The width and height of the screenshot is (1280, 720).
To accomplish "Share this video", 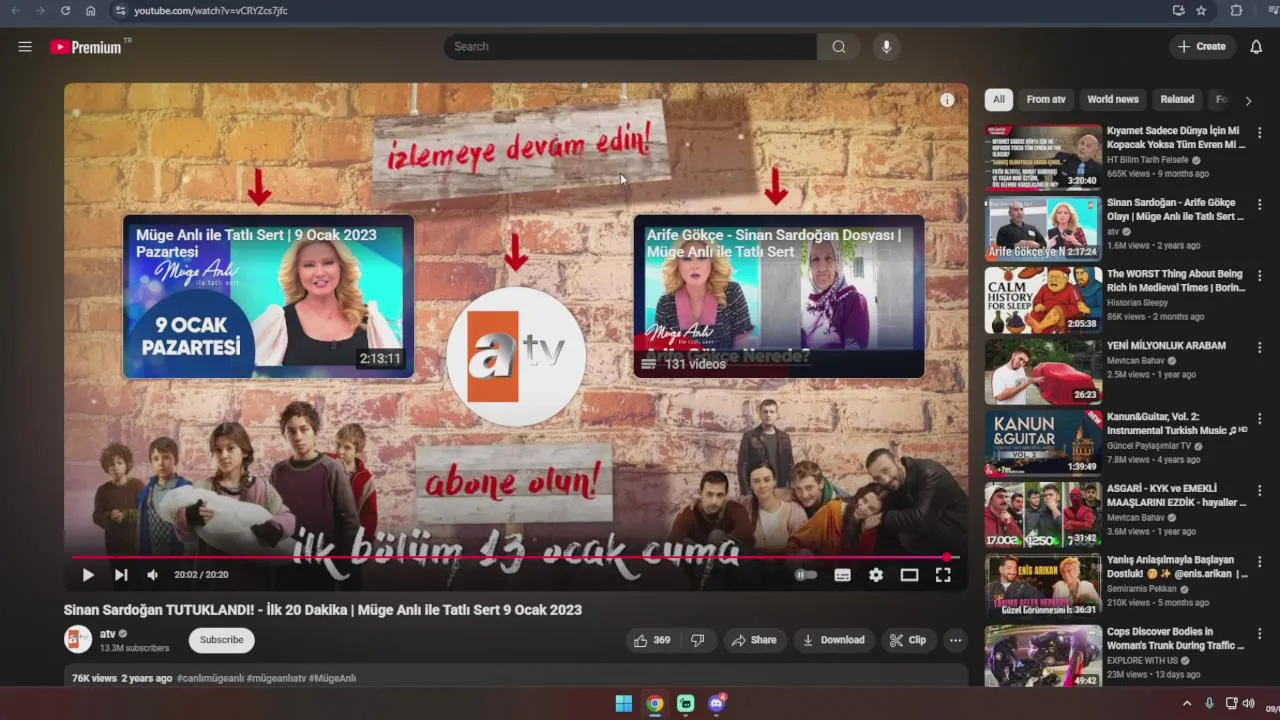I will point(754,640).
